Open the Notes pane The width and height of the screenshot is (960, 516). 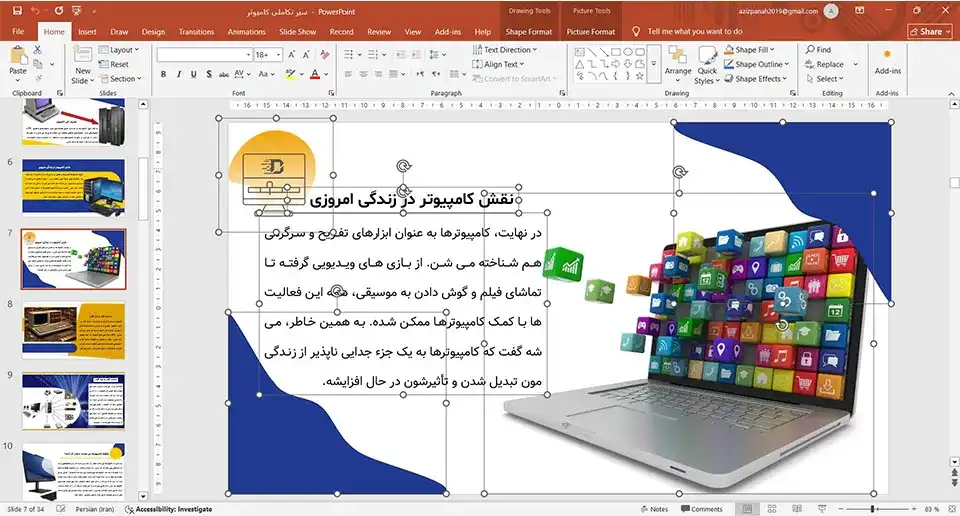point(654,509)
